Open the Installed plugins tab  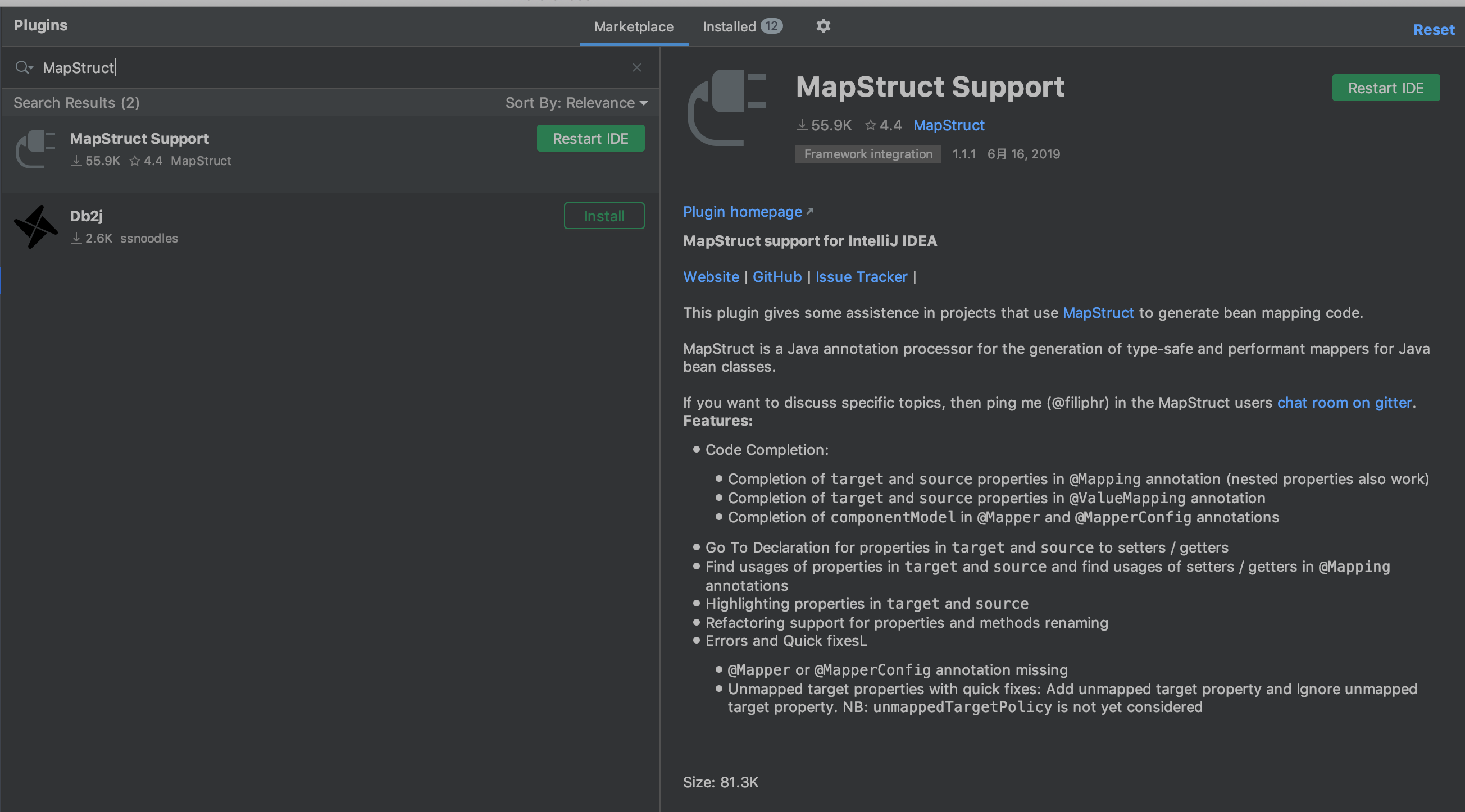pyautogui.click(x=741, y=27)
